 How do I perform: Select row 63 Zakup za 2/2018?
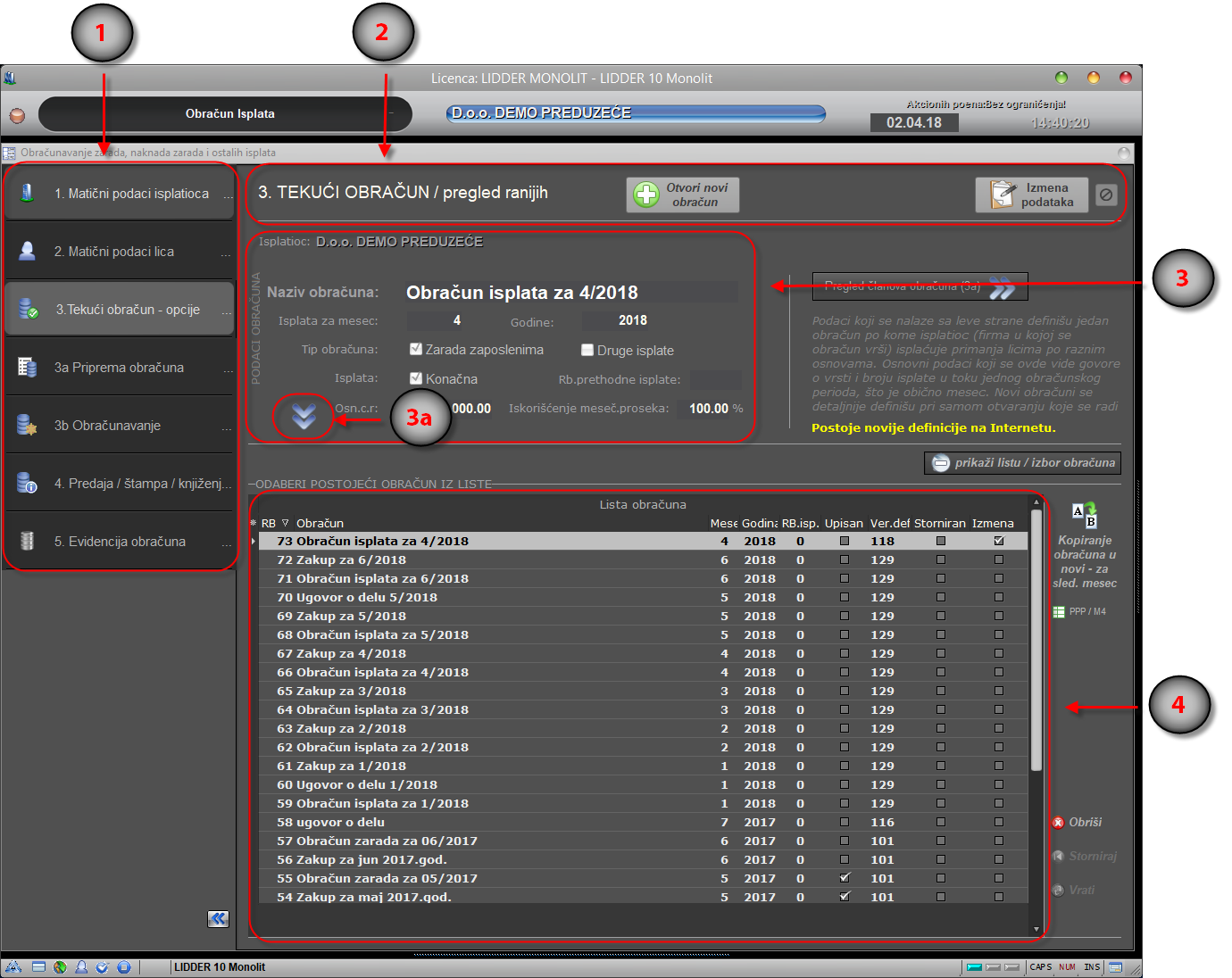(643, 728)
